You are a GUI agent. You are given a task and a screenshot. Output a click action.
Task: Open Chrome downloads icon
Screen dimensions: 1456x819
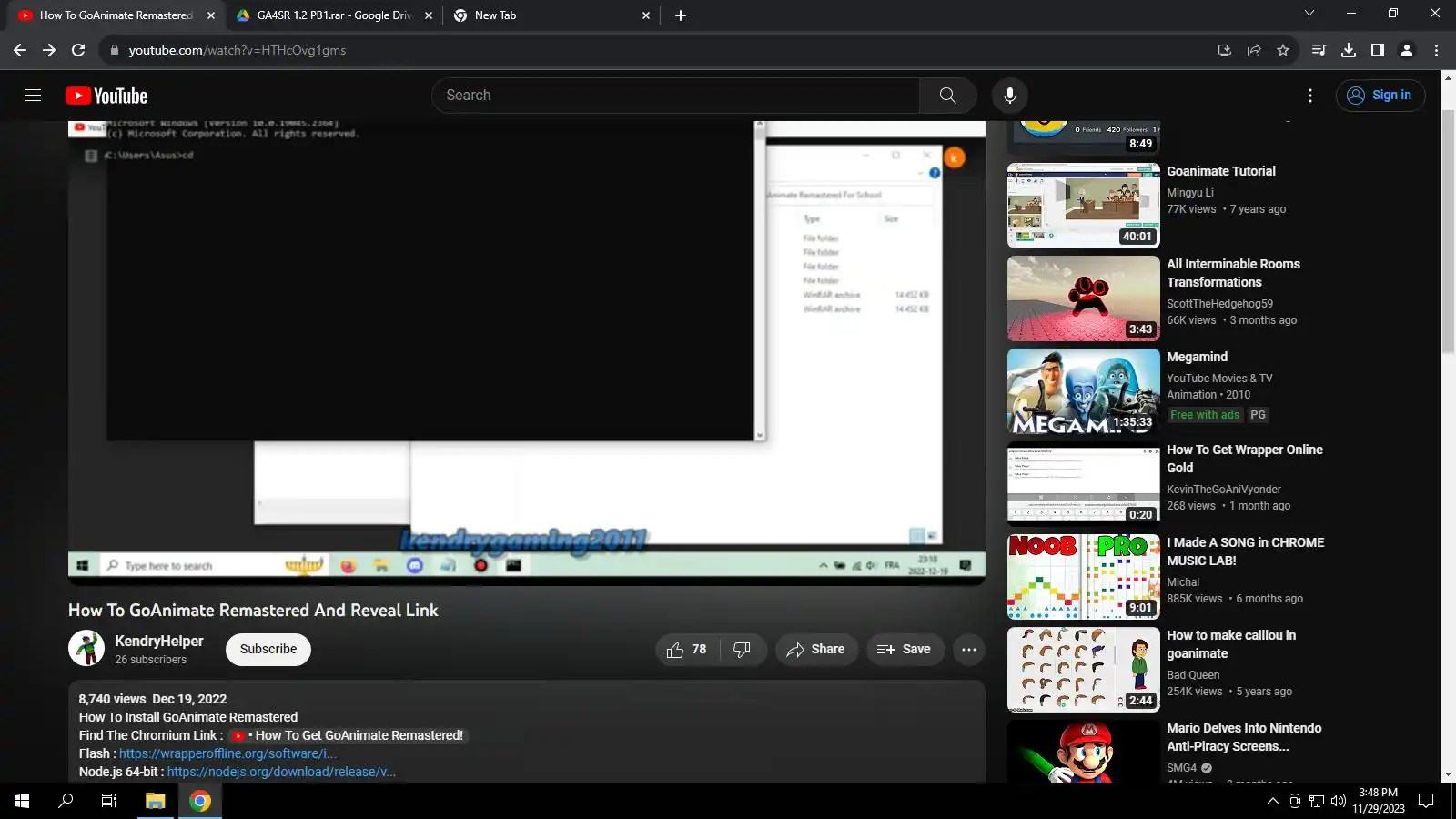click(1349, 50)
